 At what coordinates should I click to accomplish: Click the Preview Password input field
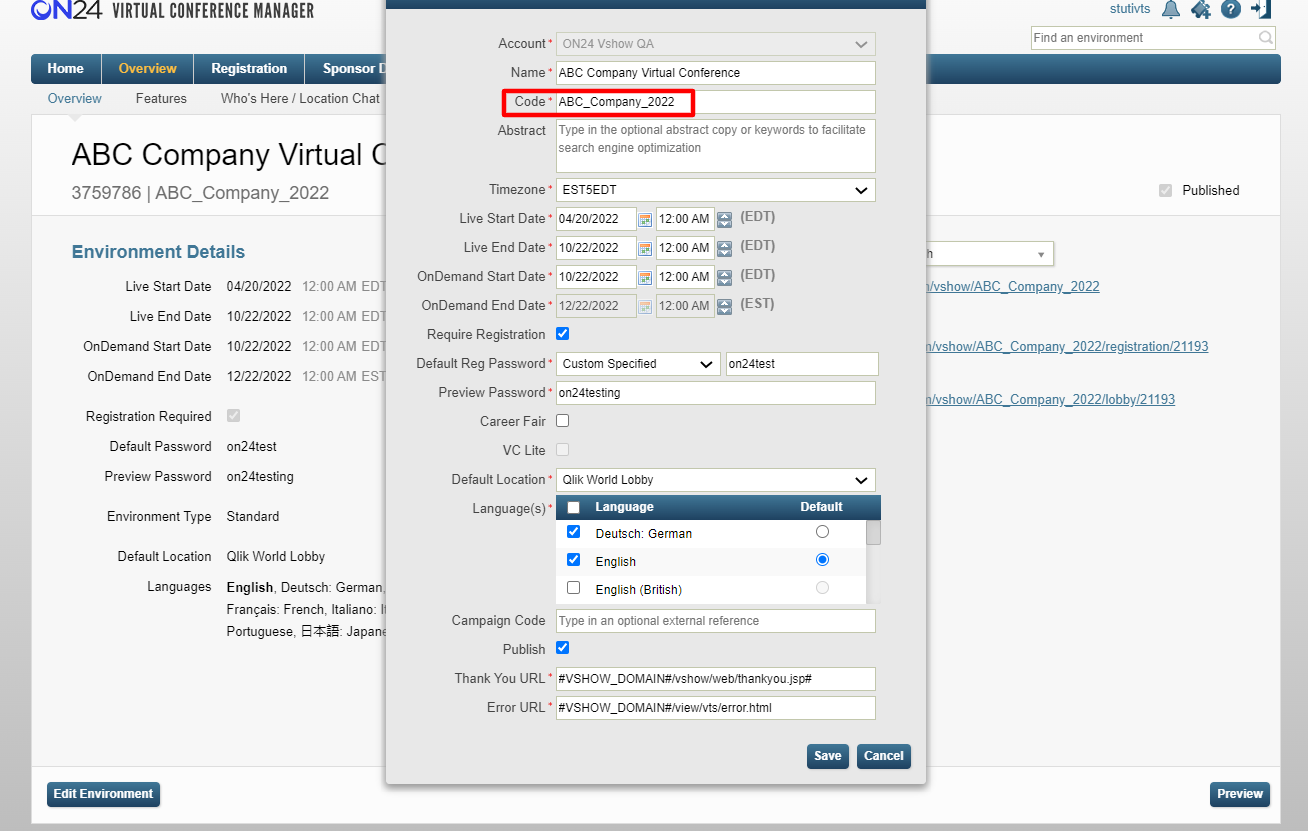(716, 393)
